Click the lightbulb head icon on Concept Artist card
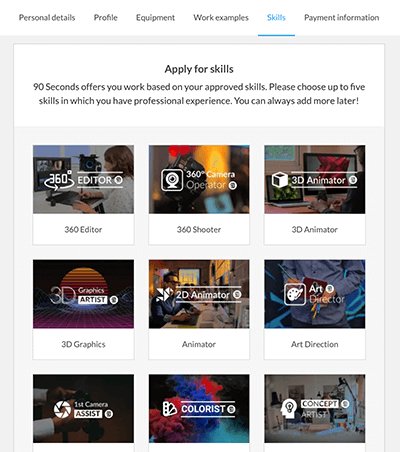 pos(289,408)
